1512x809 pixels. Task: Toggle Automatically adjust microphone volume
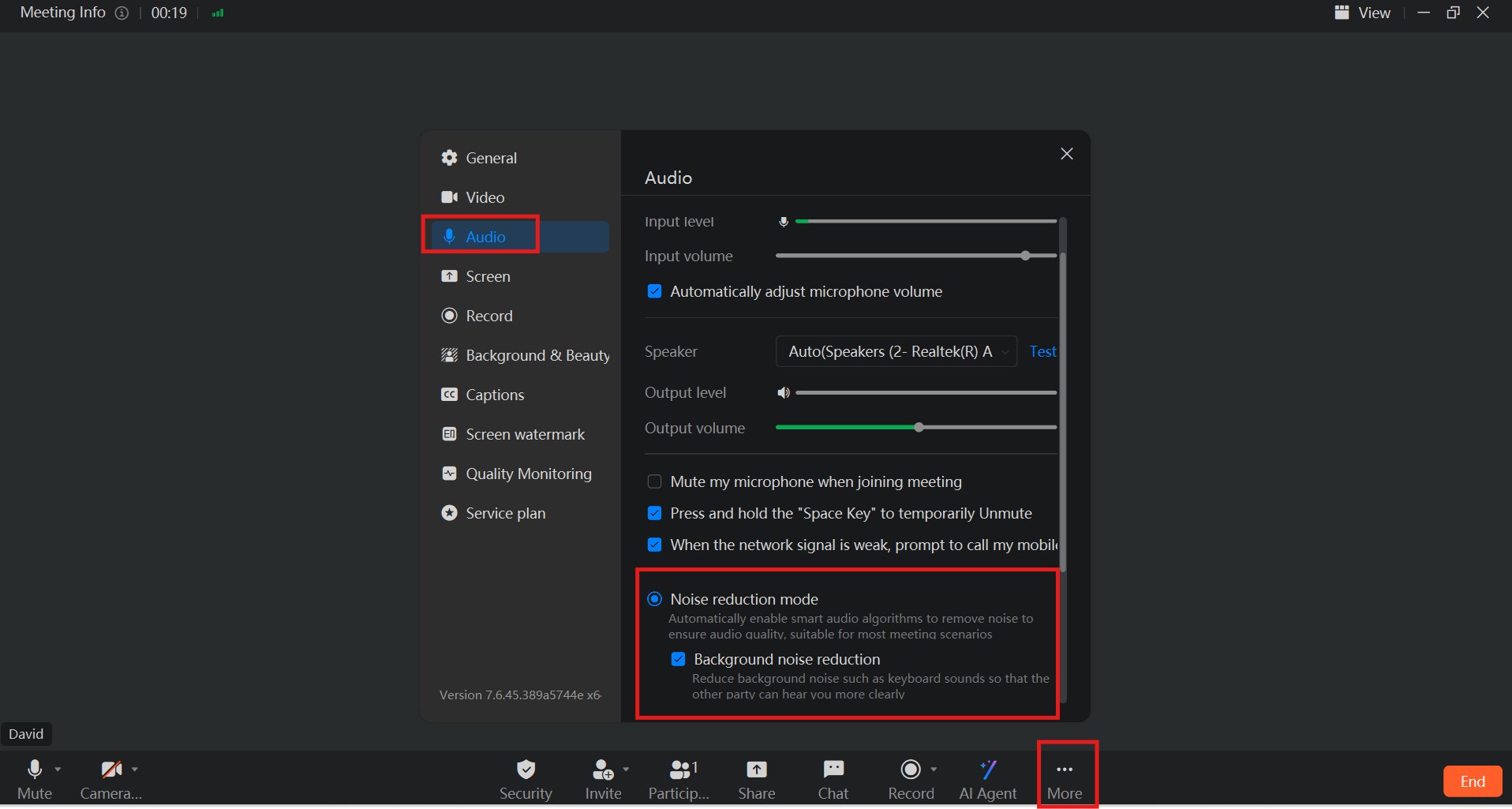coord(654,291)
